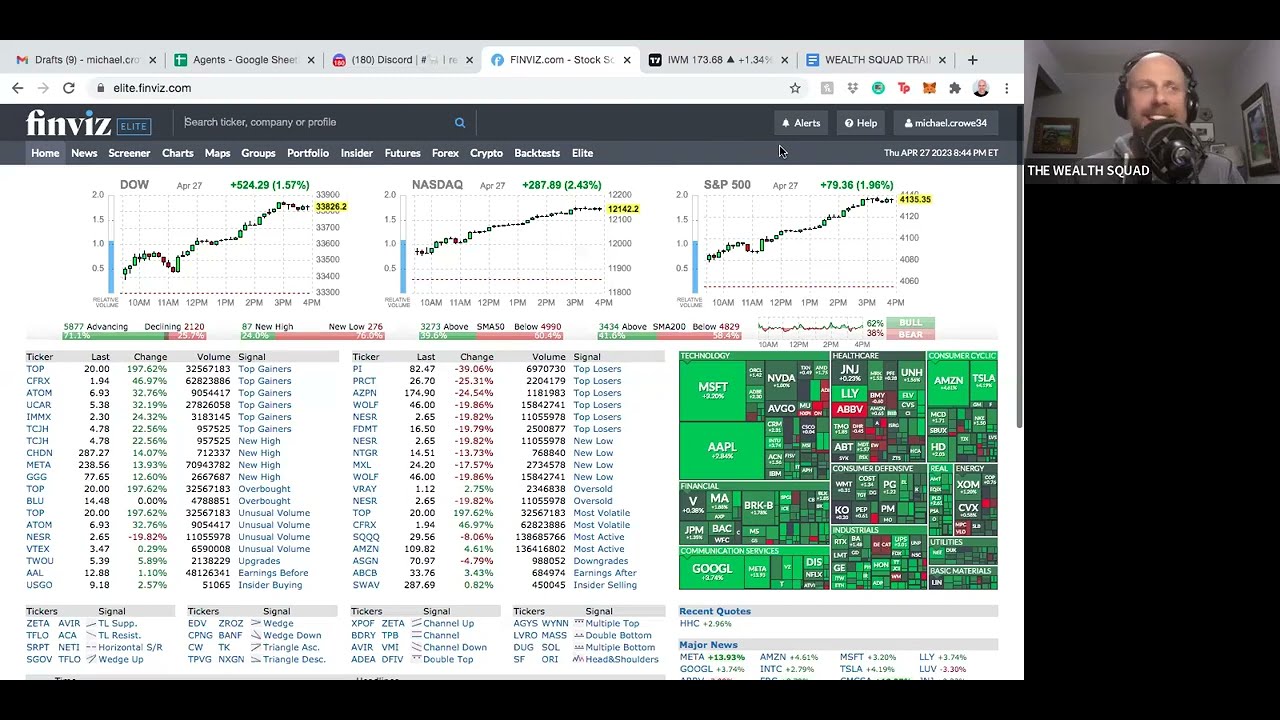Open the Insider Selling signal link
This screenshot has height=720, width=1280.
click(x=605, y=585)
